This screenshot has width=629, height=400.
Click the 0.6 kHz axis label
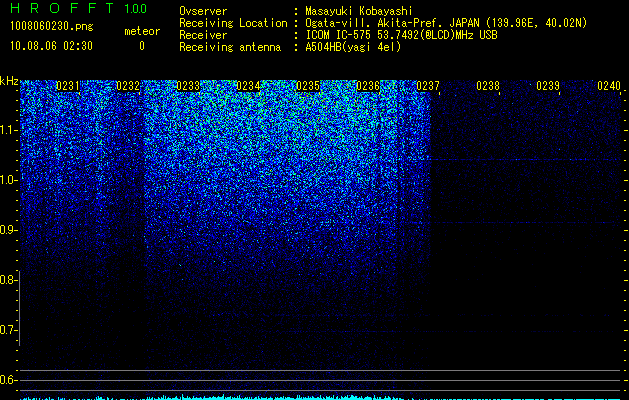8,380
